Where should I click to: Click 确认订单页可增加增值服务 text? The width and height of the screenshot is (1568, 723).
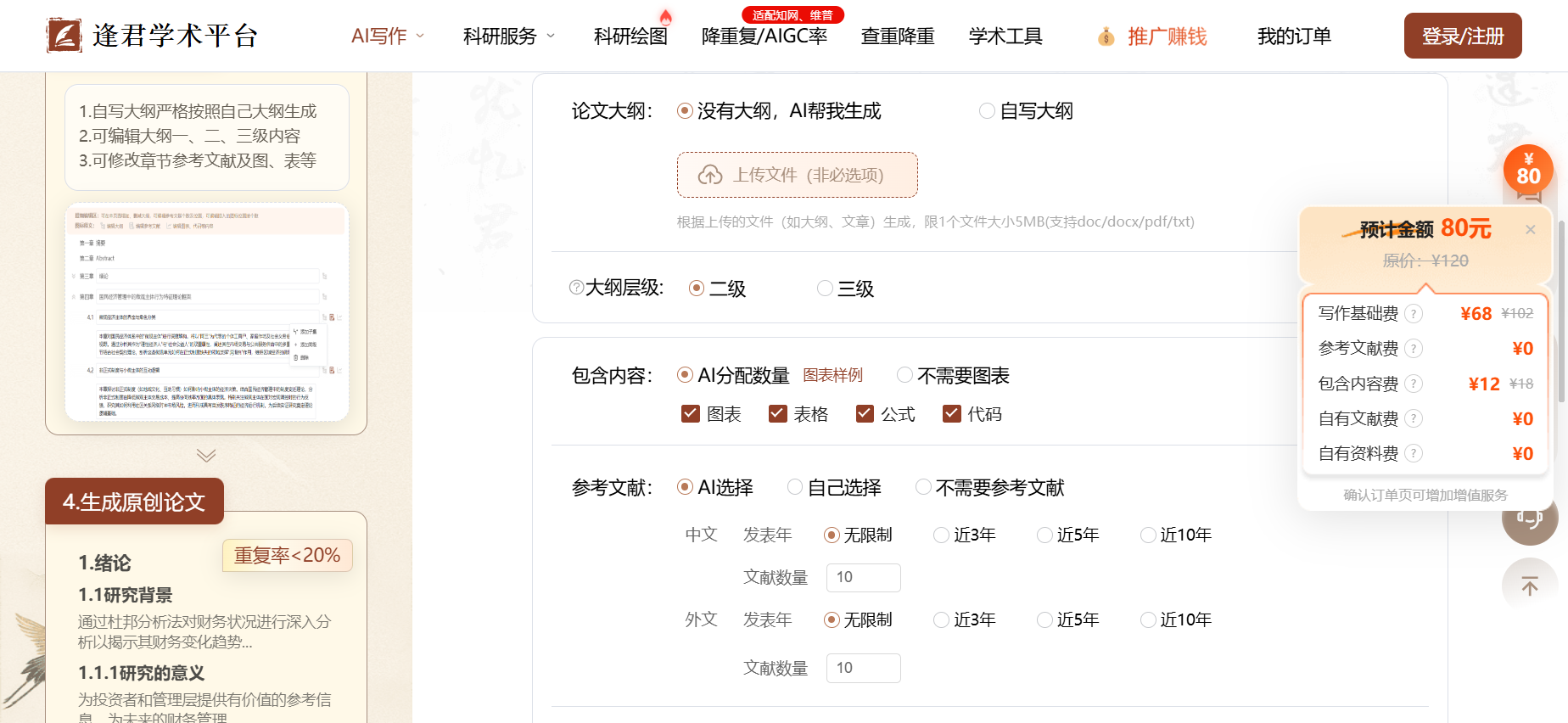(1425, 495)
